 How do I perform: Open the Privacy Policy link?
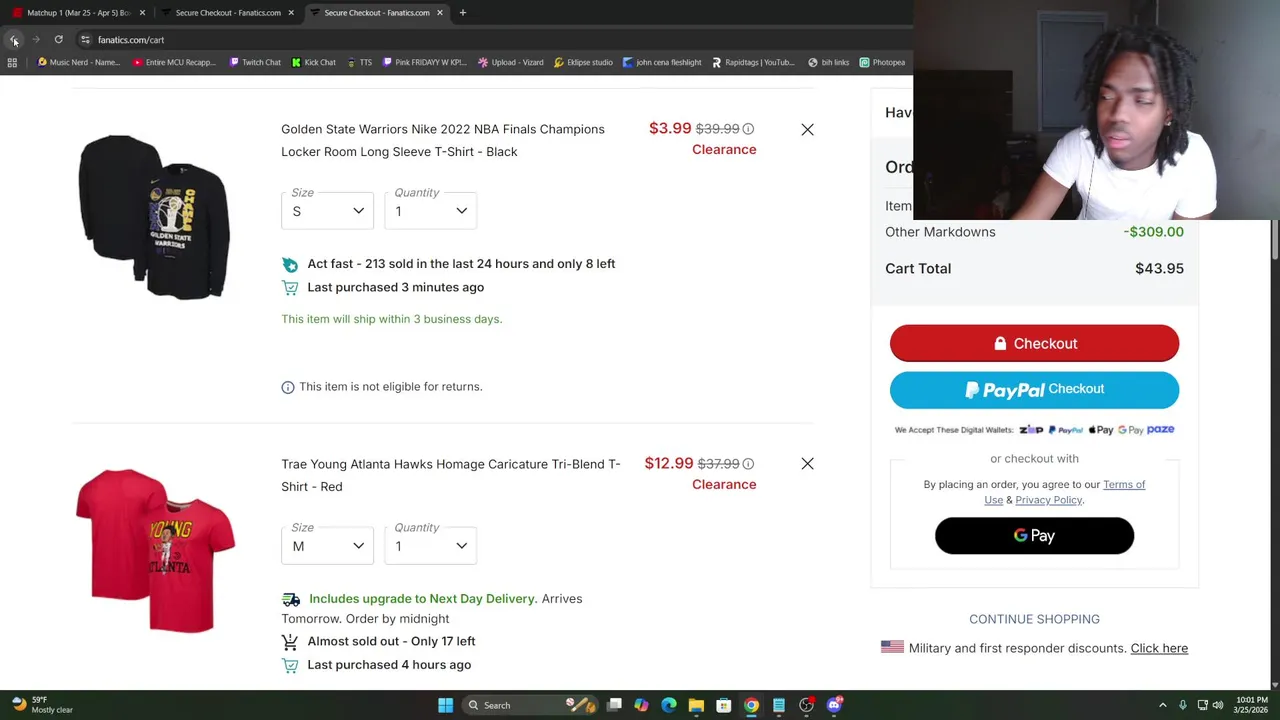click(x=1048, y=500)
